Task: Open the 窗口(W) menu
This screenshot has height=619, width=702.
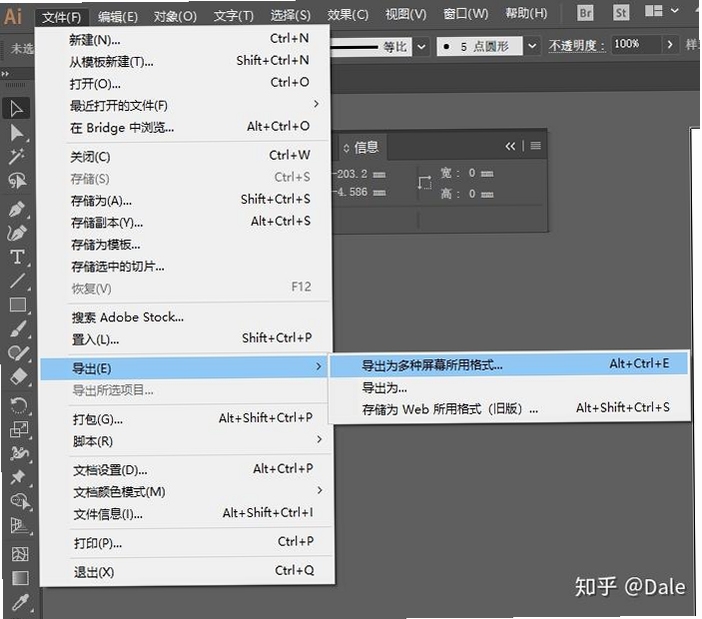Action: 466,14
